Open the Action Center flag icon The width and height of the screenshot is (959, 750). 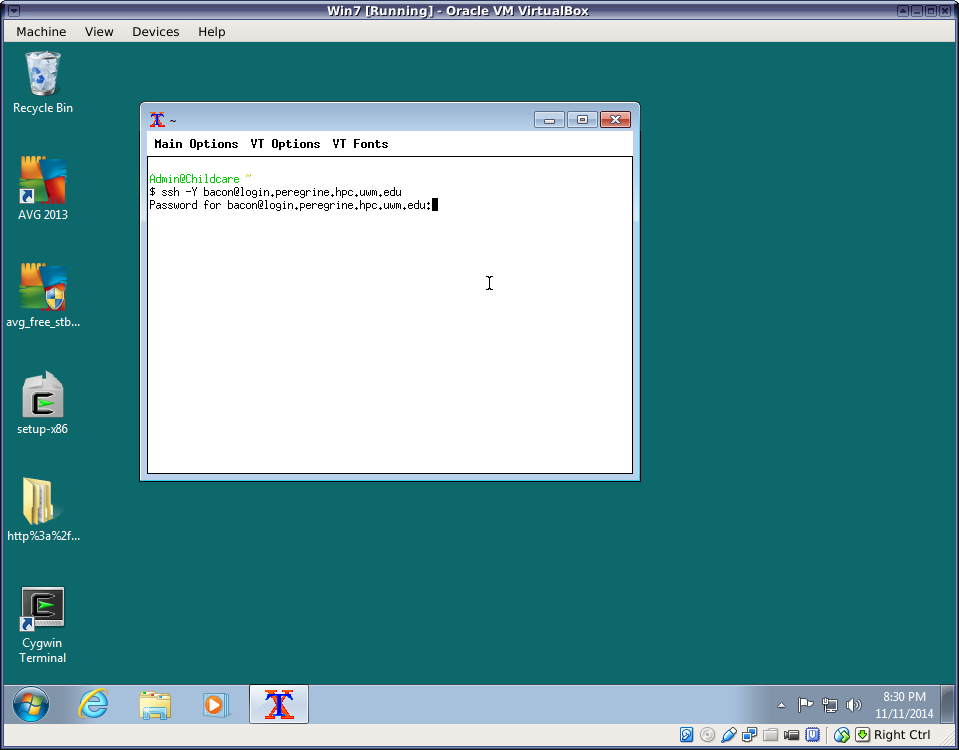tap(805, 705)
